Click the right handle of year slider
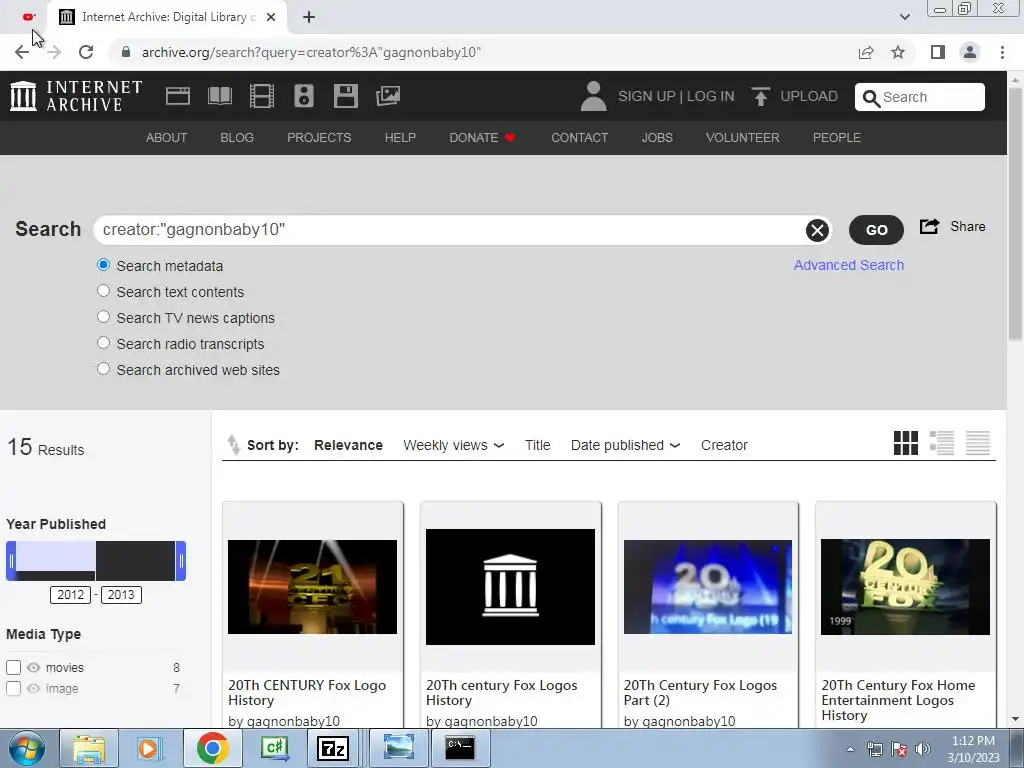1024x768 pixels. (x=181, y=560)
